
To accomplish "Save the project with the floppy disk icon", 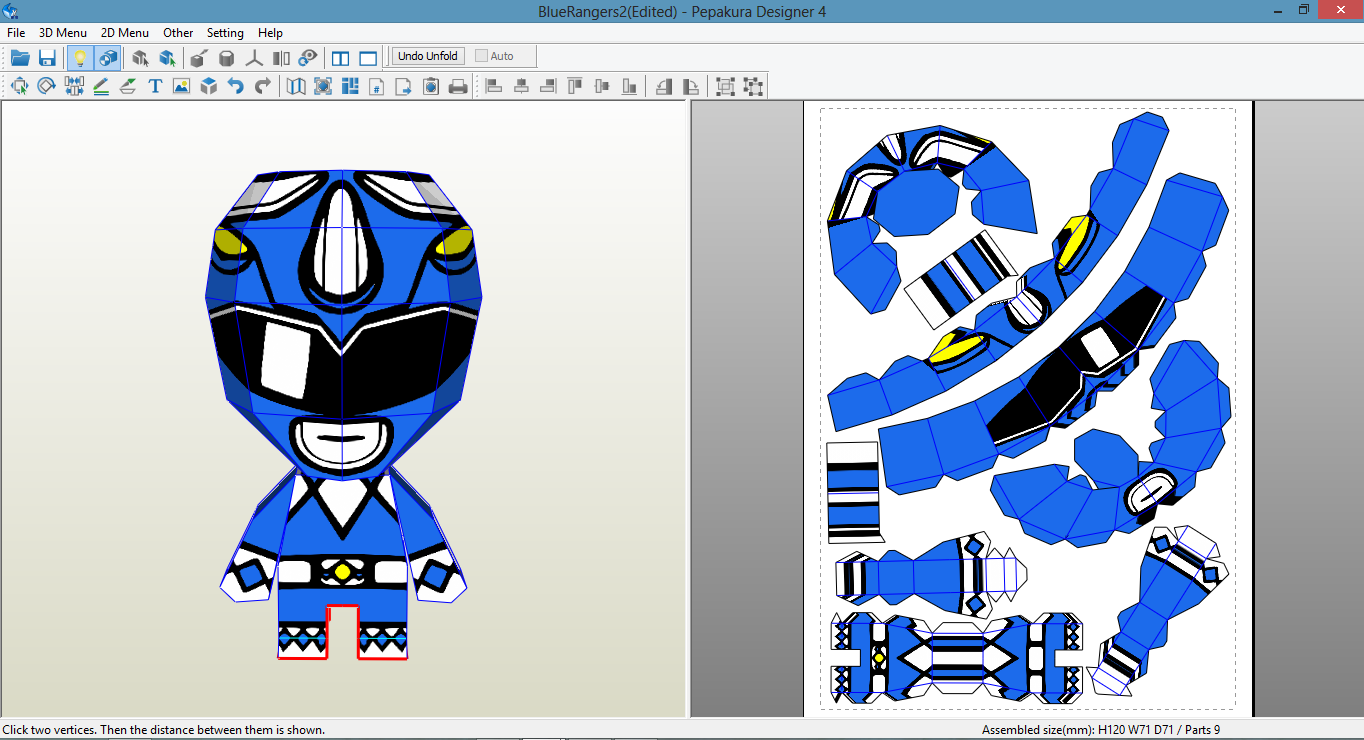I will (47, 57).
